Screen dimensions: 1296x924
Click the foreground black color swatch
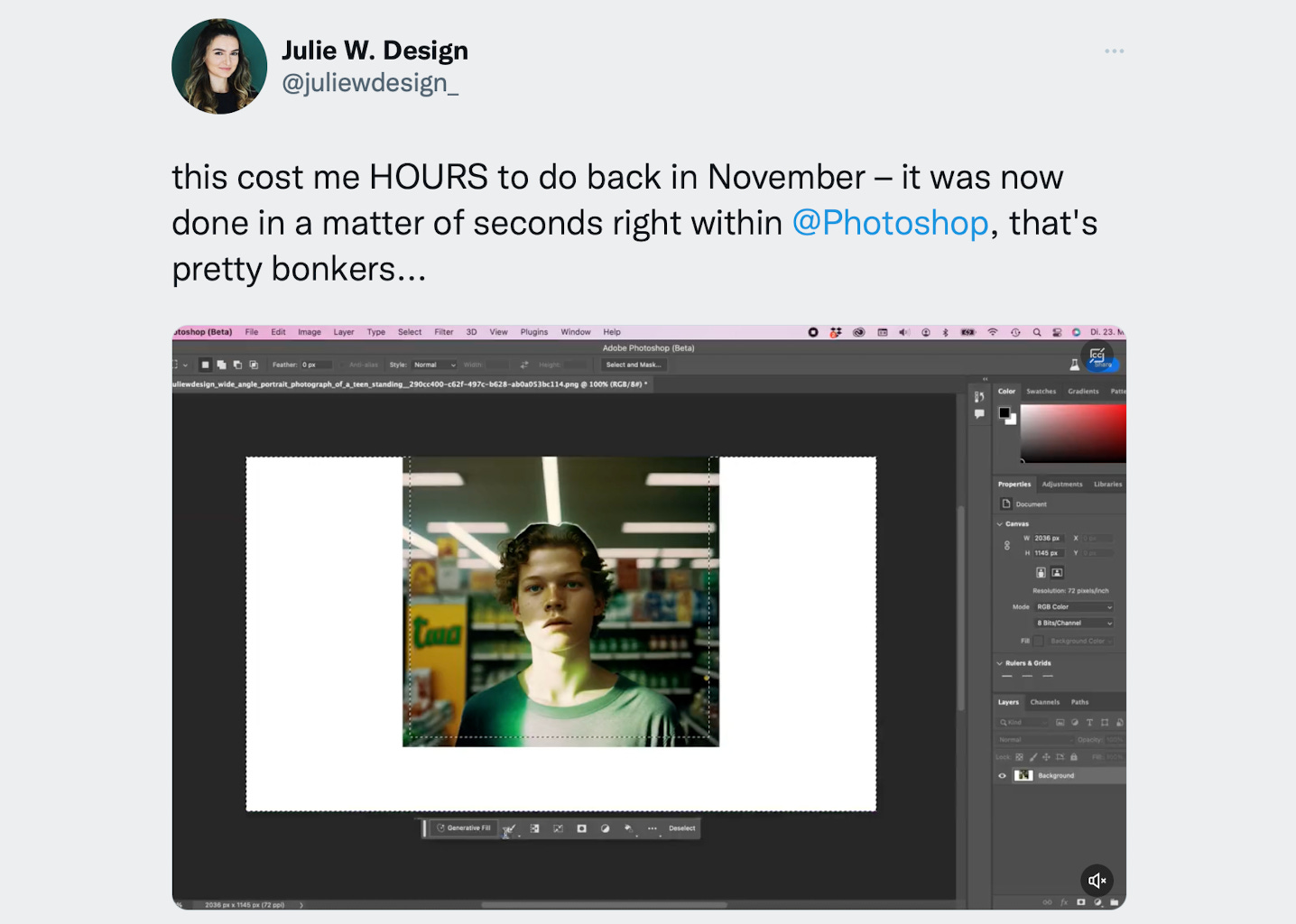(x=1004, y=412)
